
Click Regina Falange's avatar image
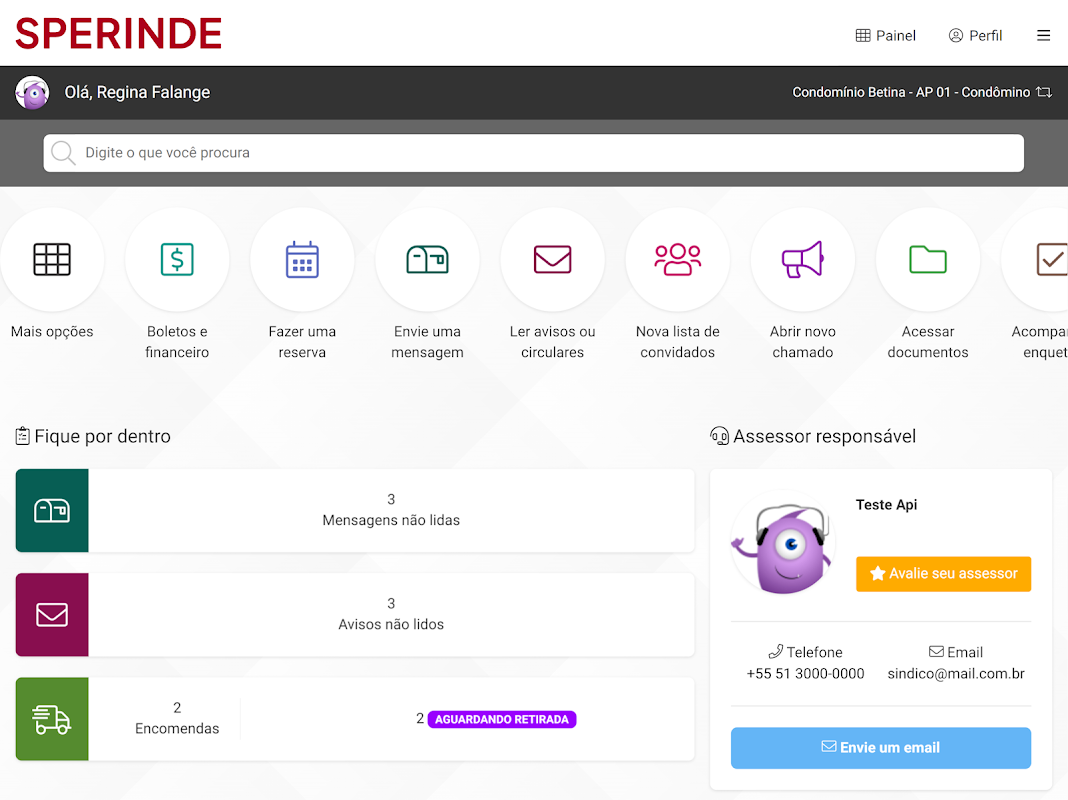click(x=32, y=93)
